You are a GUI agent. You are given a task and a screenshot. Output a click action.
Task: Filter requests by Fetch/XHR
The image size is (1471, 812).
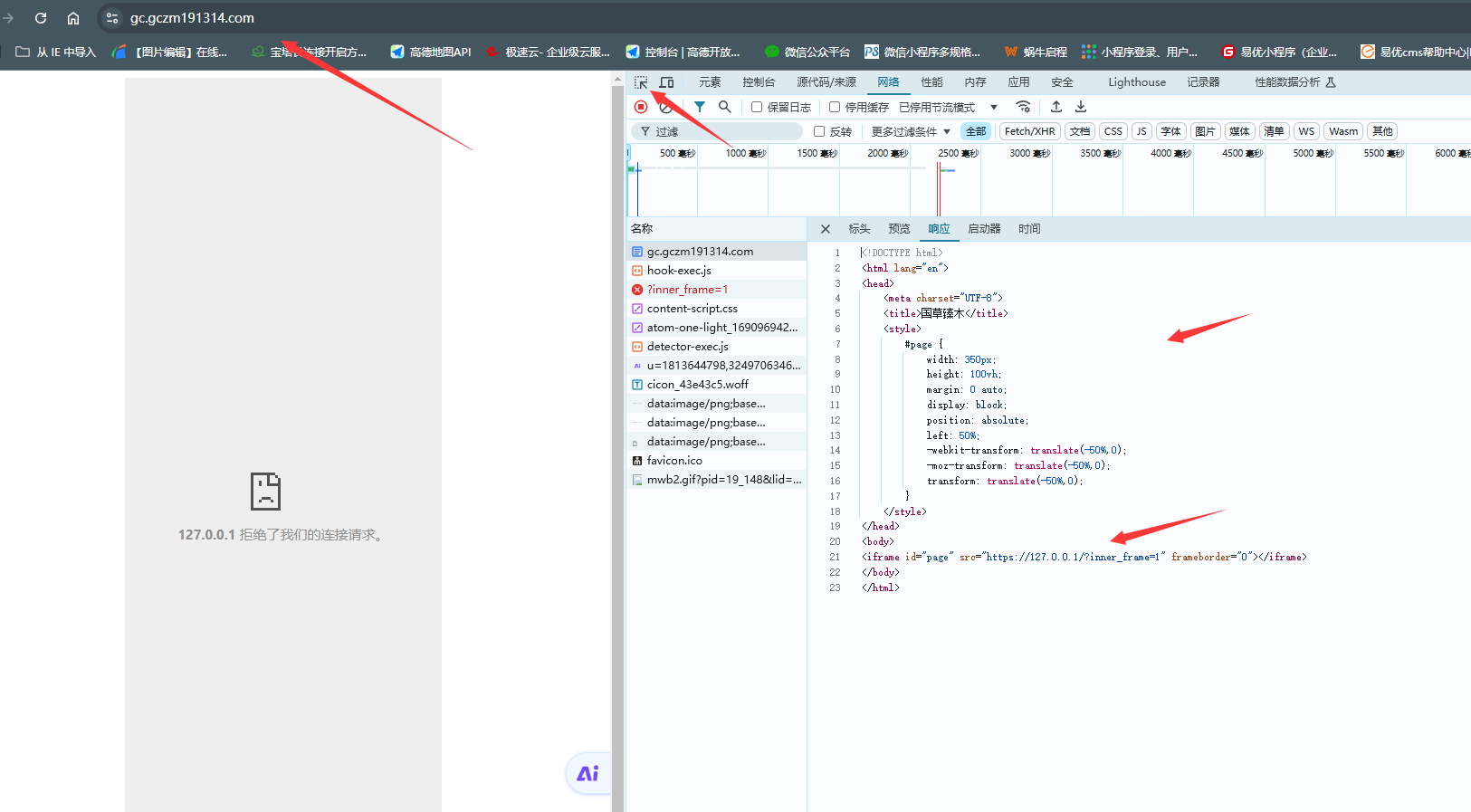tap(1029, 131)
